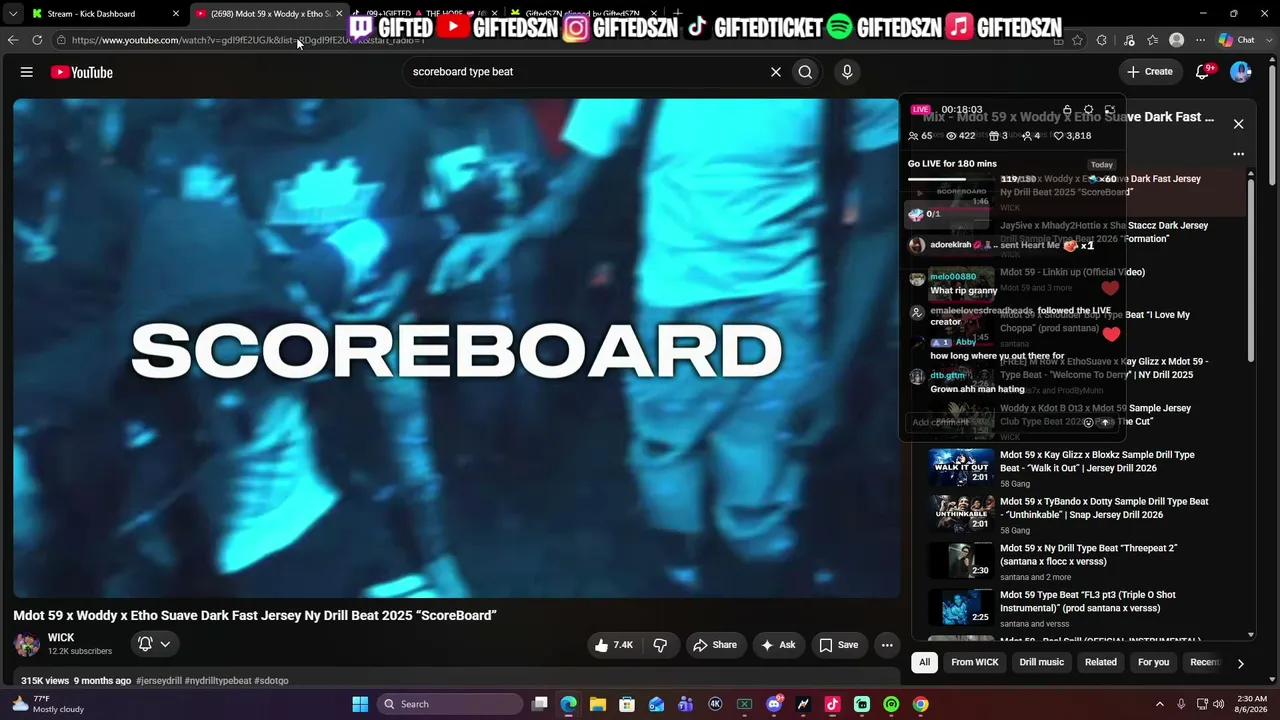Click the #sdotgo hashtag
This screenshot has width=1280, height=720.
pos(271,681)
